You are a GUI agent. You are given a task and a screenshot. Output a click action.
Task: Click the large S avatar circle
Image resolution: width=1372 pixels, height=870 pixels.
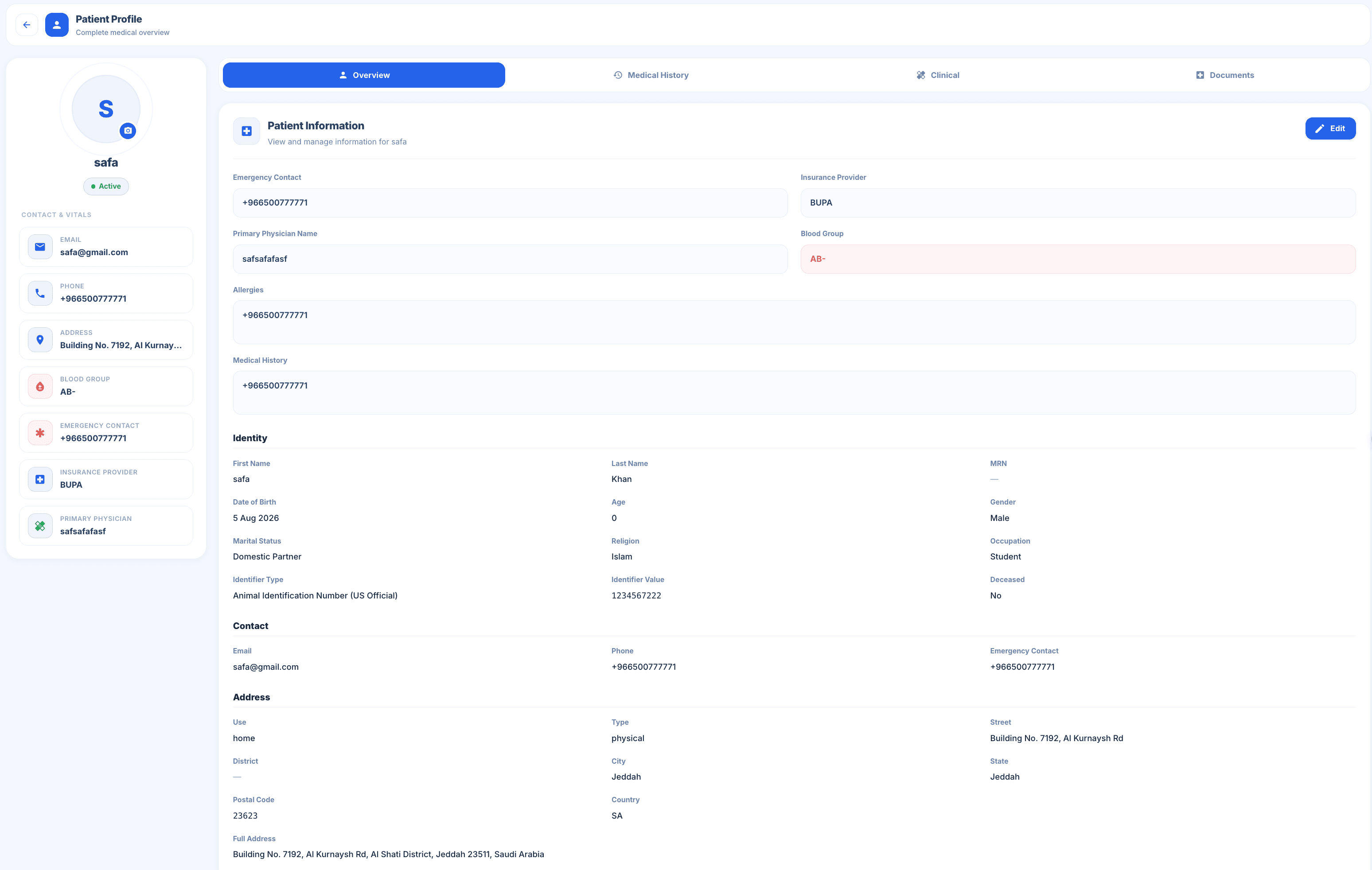[x=106, y=109]
